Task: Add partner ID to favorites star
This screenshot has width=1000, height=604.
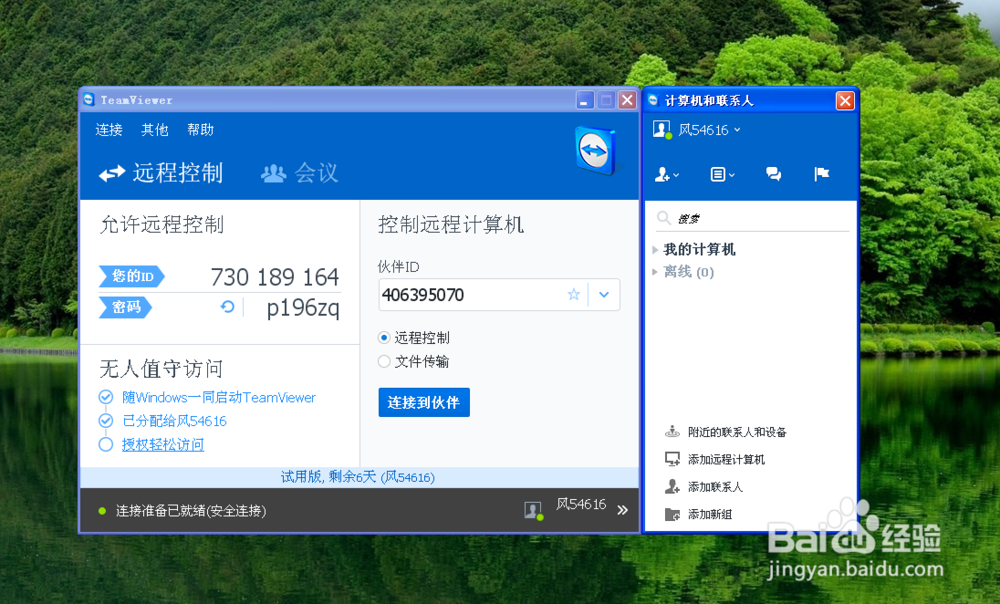Action: point(573,294)
